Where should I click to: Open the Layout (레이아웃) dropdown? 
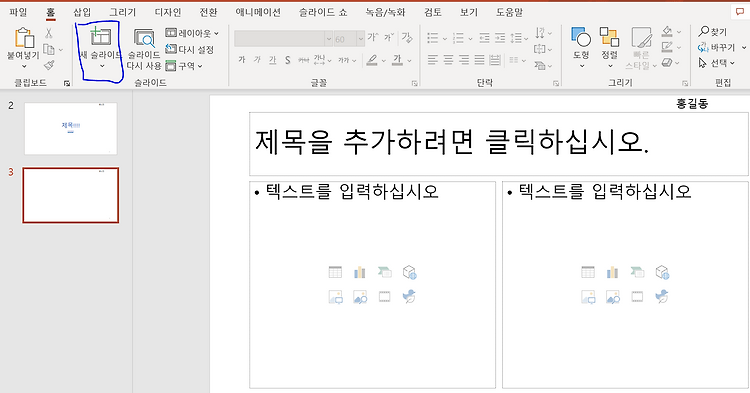tap(192, 33)
